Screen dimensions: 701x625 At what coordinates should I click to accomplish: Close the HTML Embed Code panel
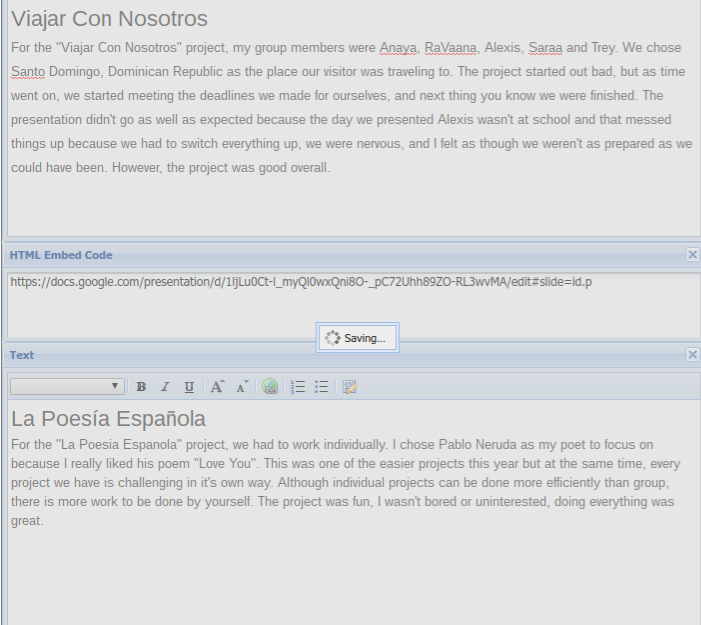pos(692,255)
